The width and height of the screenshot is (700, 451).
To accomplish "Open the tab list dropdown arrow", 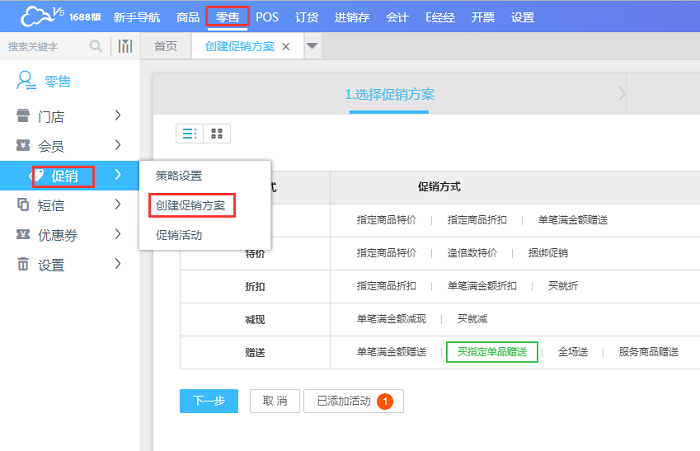I will tap(312, 46).
